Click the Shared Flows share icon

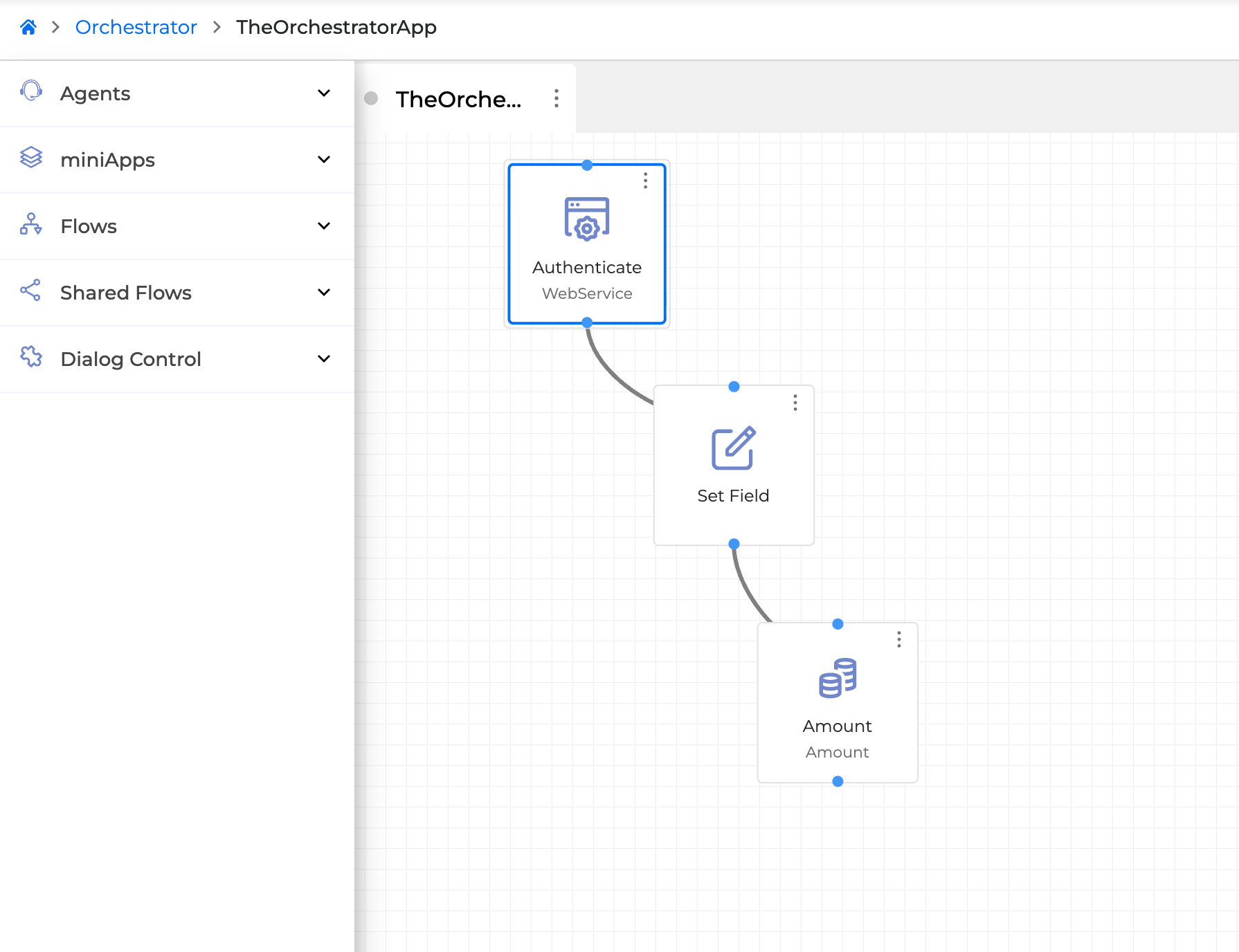coord(31,291)
